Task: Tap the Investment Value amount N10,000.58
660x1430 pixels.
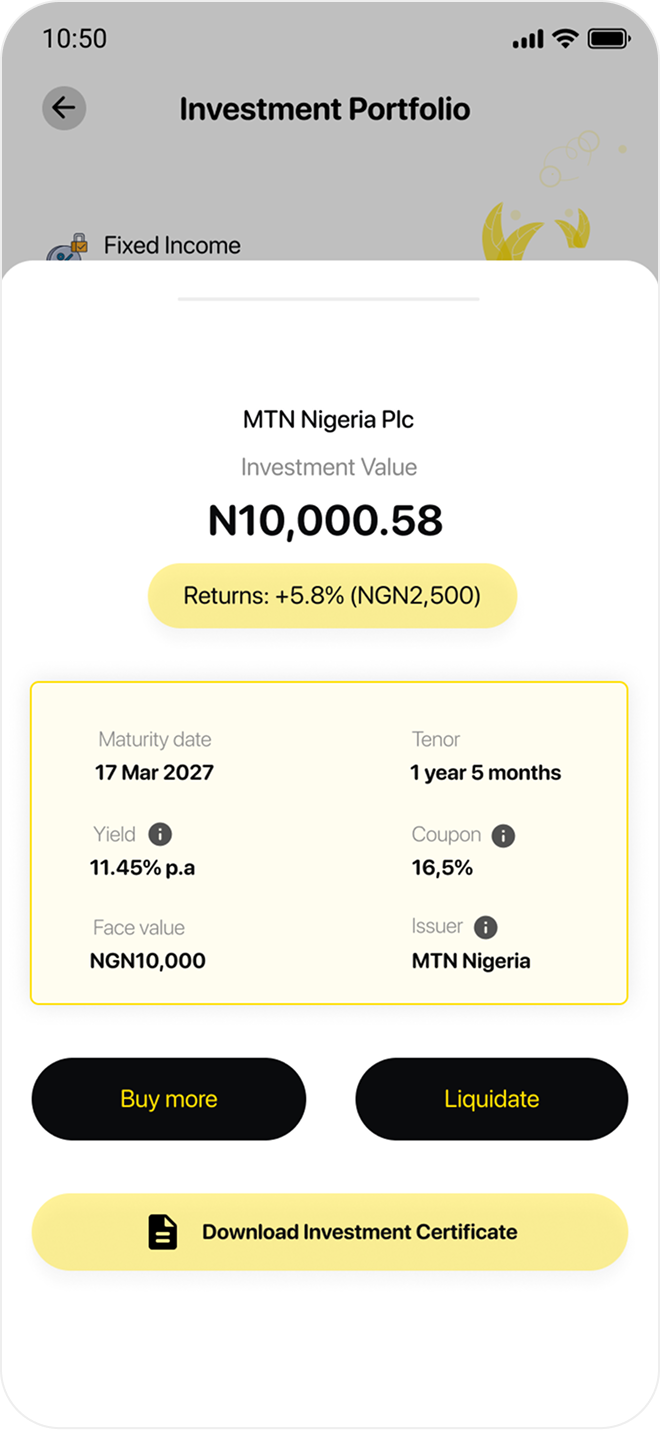Action: (x=328, y=518)
